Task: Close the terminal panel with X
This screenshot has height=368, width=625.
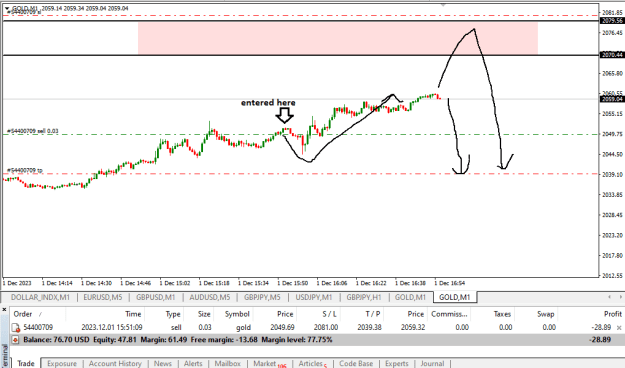Action: (4, 309)
